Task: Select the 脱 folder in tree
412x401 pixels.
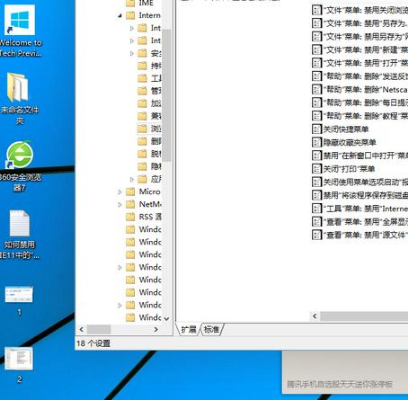Action: tap(149, 154)
